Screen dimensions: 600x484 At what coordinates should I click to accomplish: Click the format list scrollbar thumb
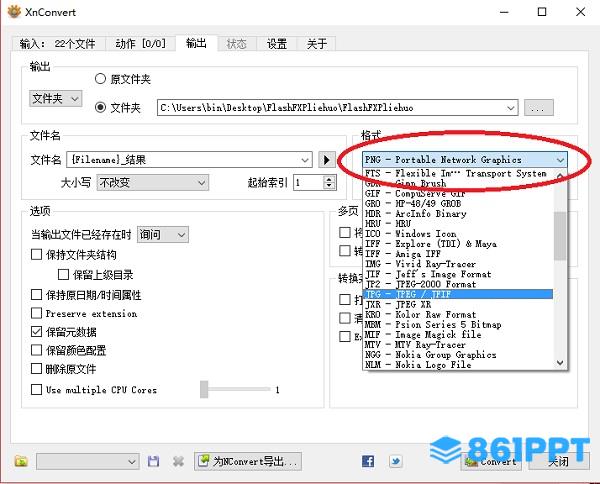(560, 236)
